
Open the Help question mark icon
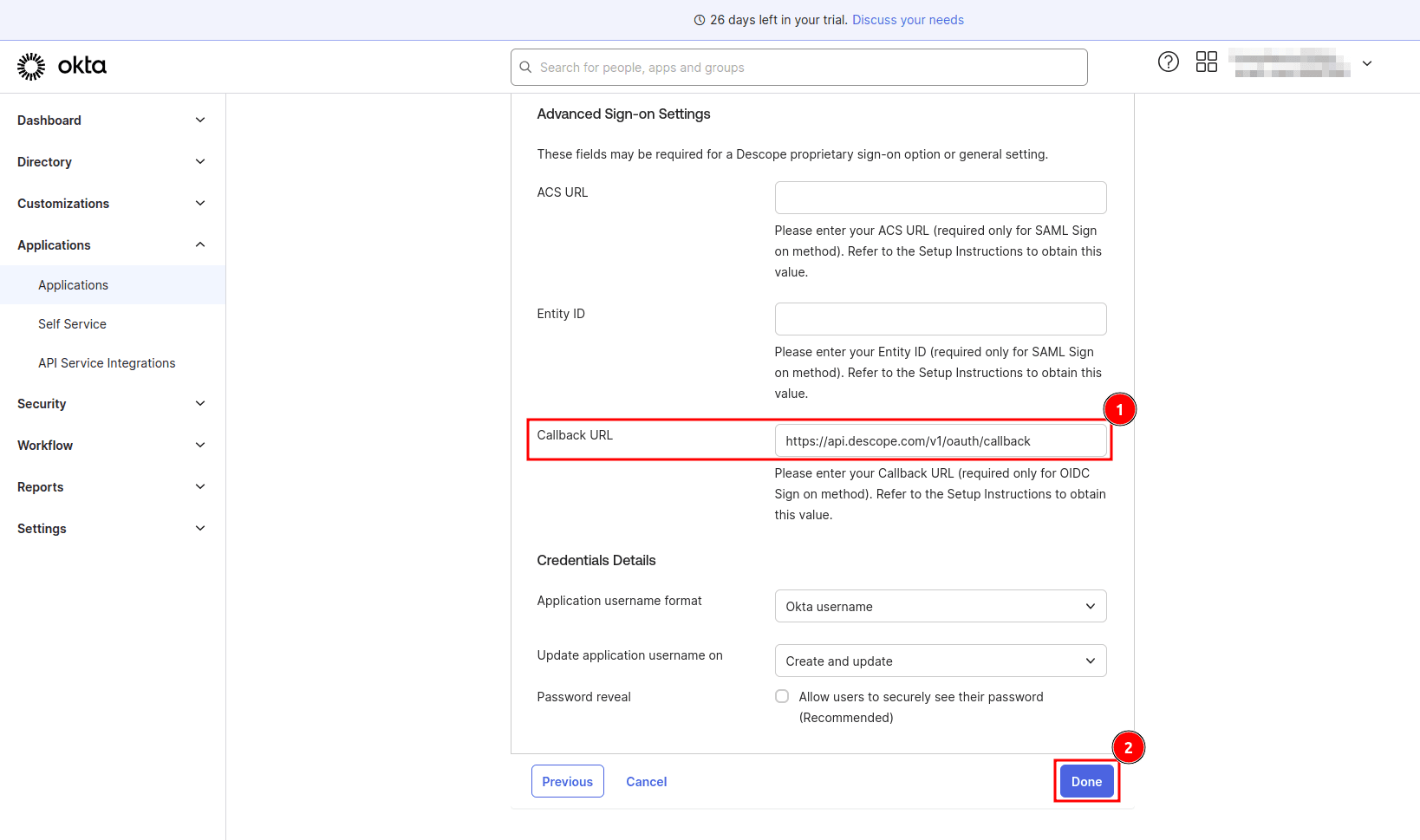pos(1168,62)
